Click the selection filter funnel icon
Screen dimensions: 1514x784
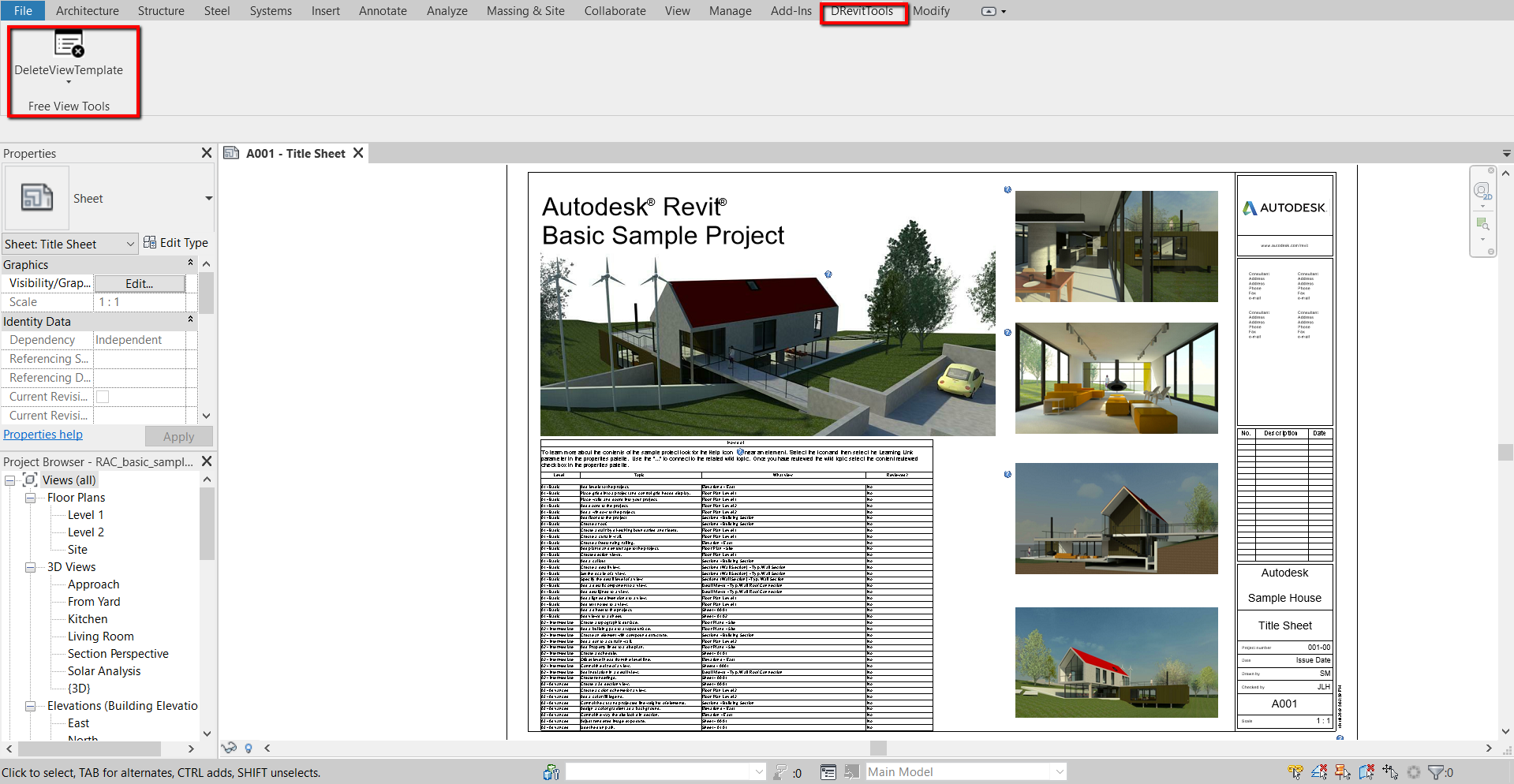(x=1436, y=772)
